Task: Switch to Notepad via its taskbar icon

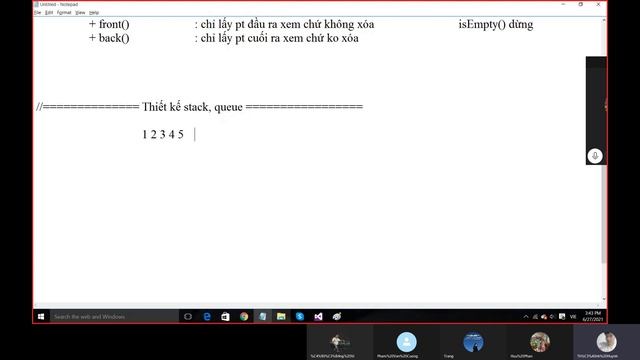Action: tap(262, 316)
